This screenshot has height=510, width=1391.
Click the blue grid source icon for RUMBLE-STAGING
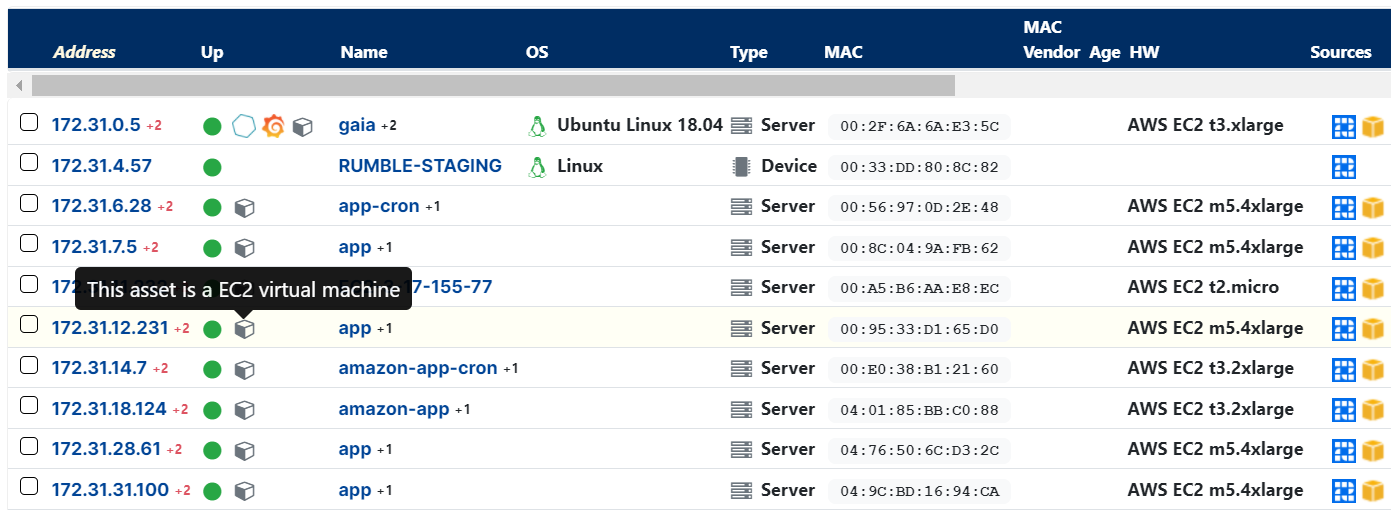pyautogui.click(x=1344, y=167)
